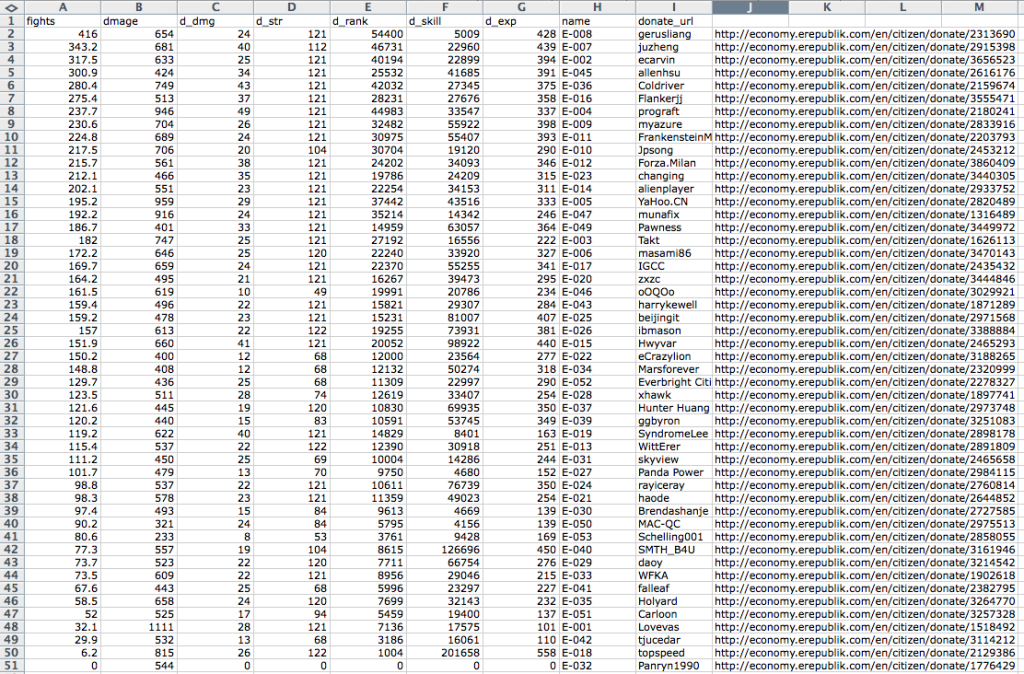Select column A header

tap(62, 6)
